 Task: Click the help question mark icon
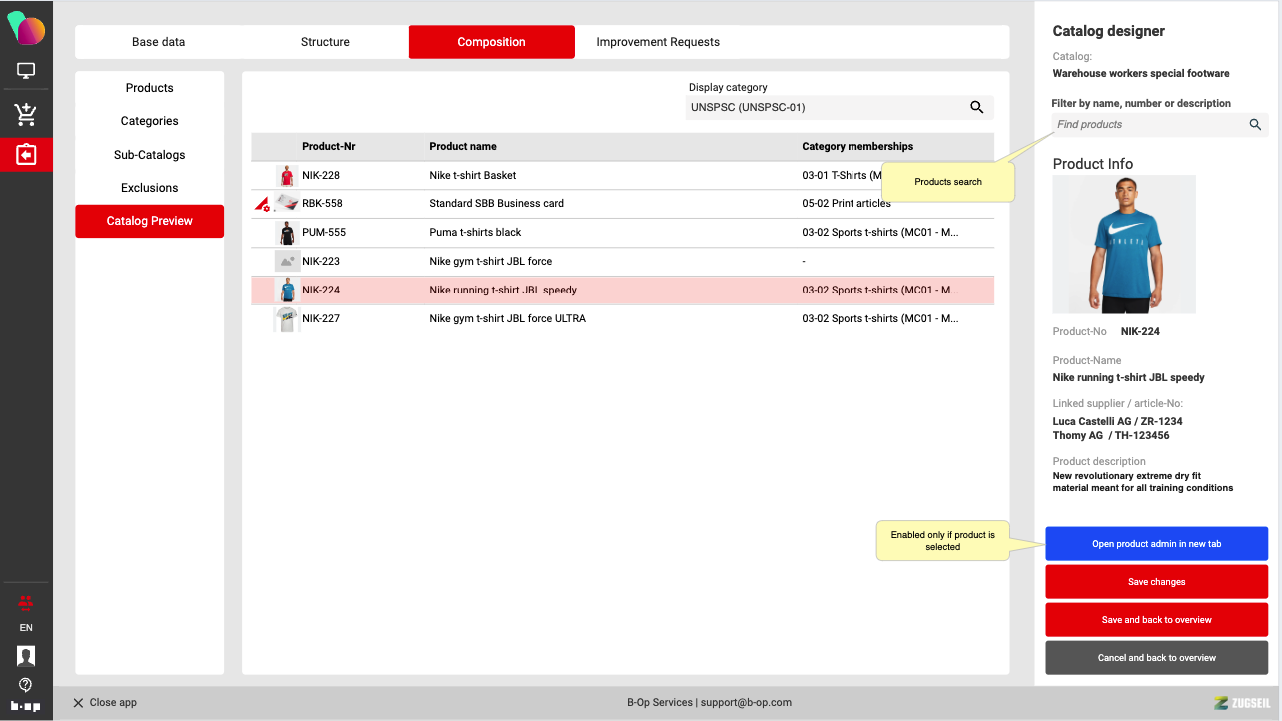pos(26,685)
